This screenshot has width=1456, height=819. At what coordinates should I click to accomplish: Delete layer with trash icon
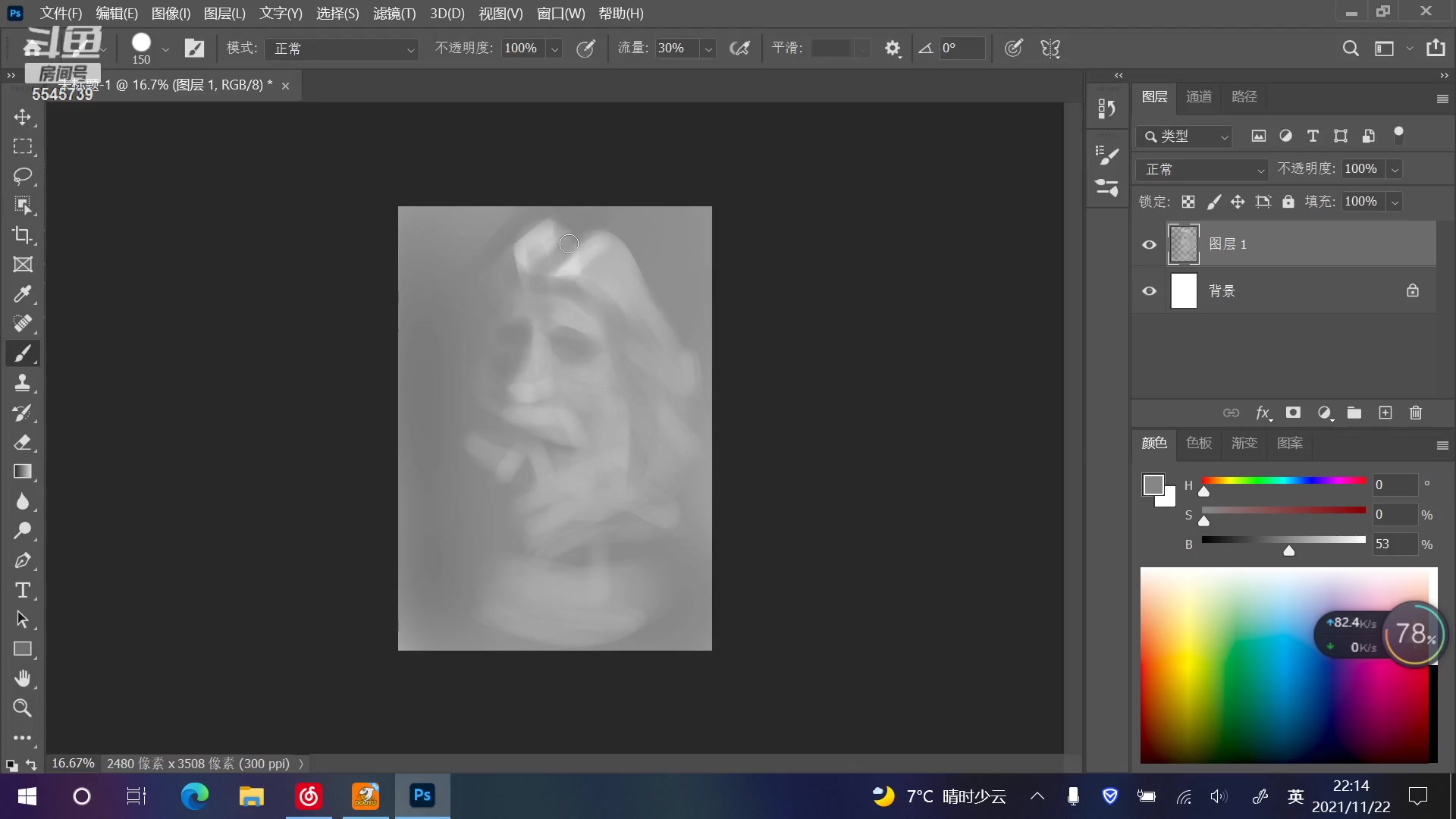click(1416, 413)
